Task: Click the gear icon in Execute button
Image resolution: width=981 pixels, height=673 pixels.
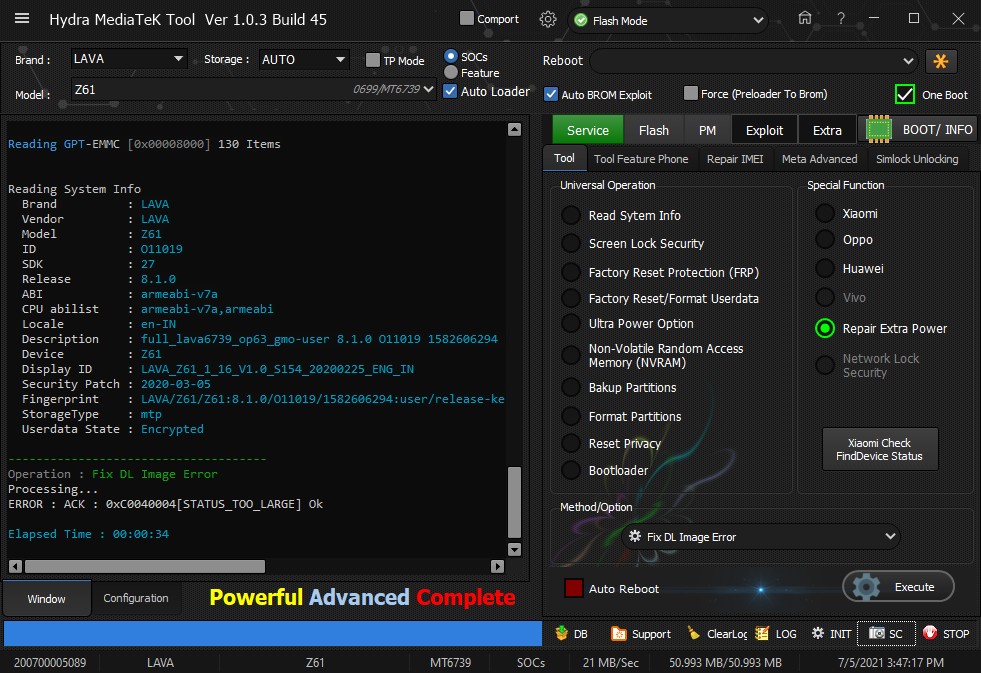Action: pos(867,587)
